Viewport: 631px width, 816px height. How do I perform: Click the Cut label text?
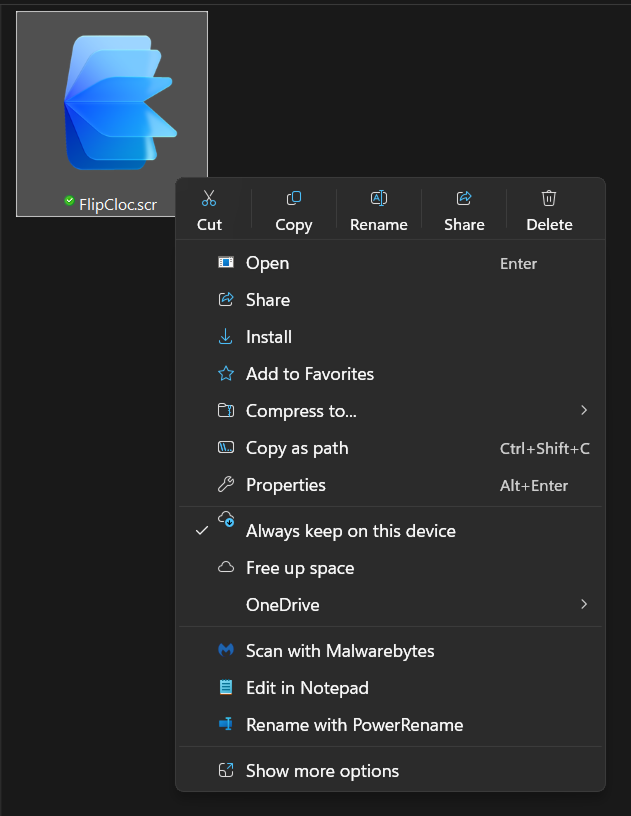tap(209, 224)
